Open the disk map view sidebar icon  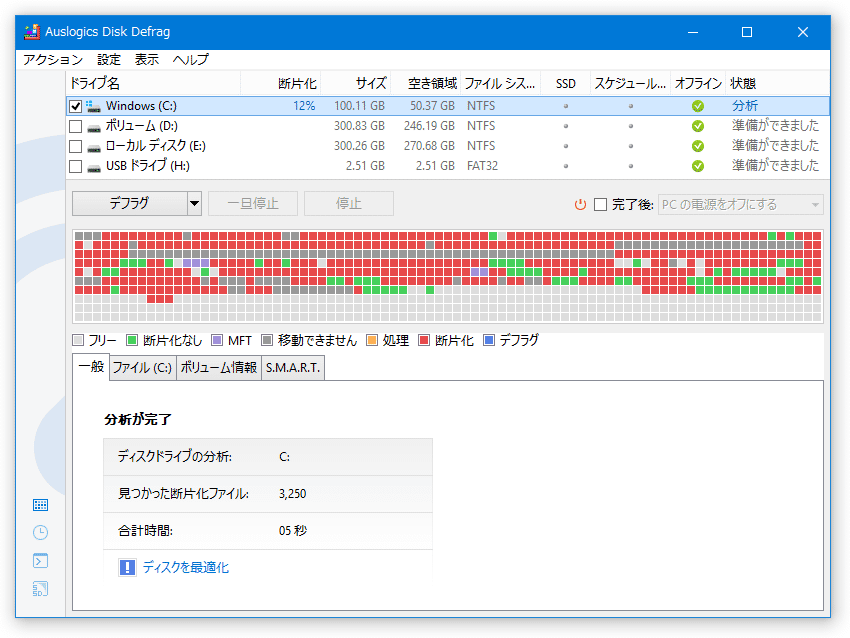pos(40,505)
